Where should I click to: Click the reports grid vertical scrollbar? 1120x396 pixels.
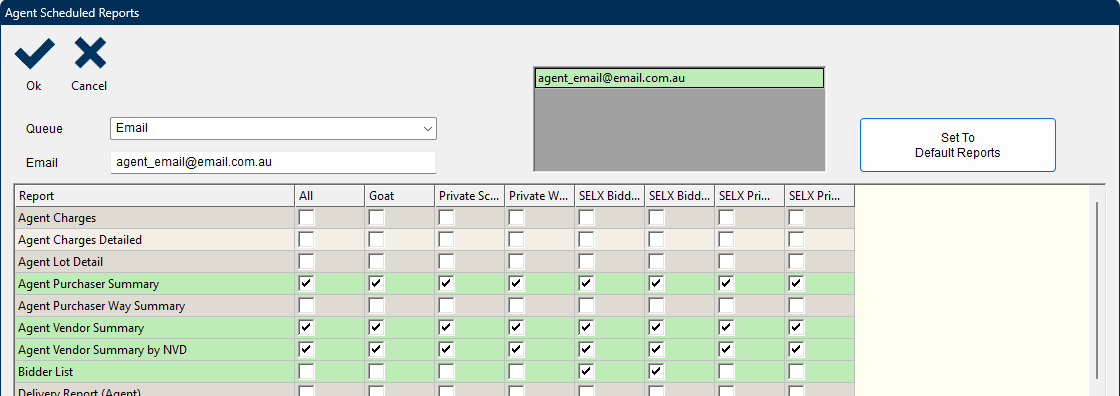click(x=1098, y=289)
